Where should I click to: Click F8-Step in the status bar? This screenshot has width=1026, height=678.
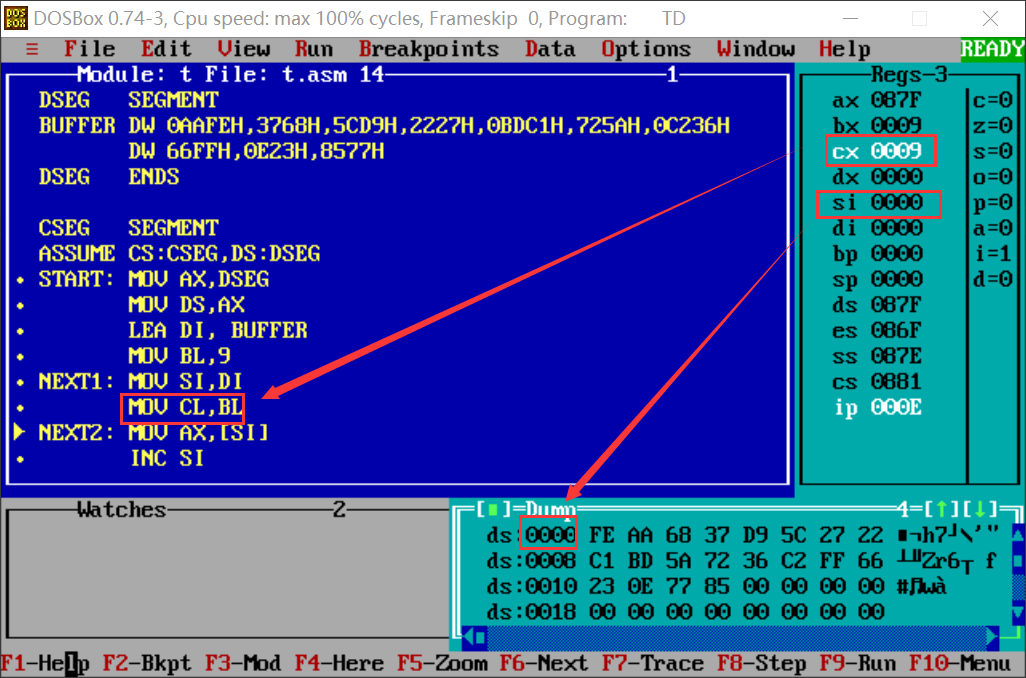click(x=762, y=664)
